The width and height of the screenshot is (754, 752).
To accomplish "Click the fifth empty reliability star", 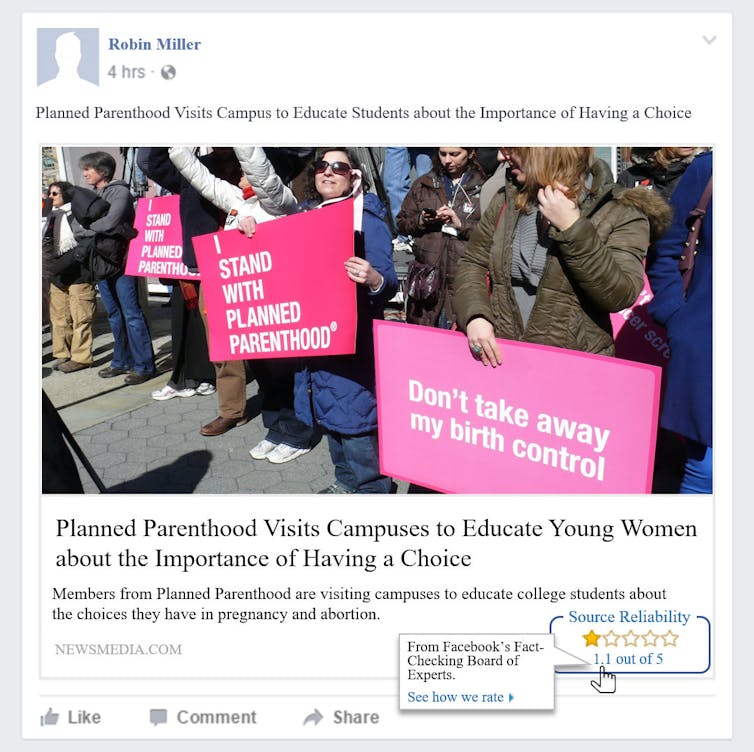I will (x=670, y=639).
